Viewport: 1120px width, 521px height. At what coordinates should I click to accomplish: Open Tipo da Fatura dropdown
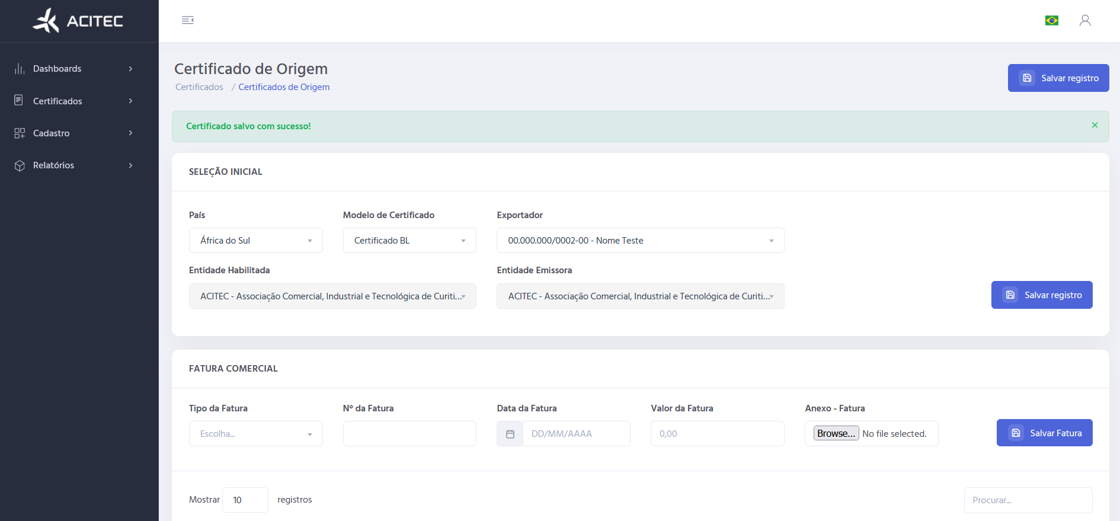[255, 434]
